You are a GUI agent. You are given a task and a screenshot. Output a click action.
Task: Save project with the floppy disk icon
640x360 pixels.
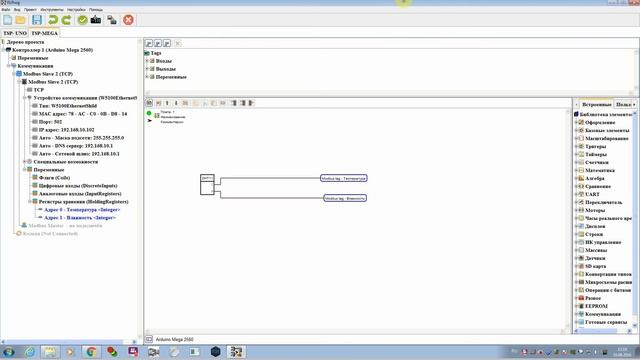click(37, 20)
